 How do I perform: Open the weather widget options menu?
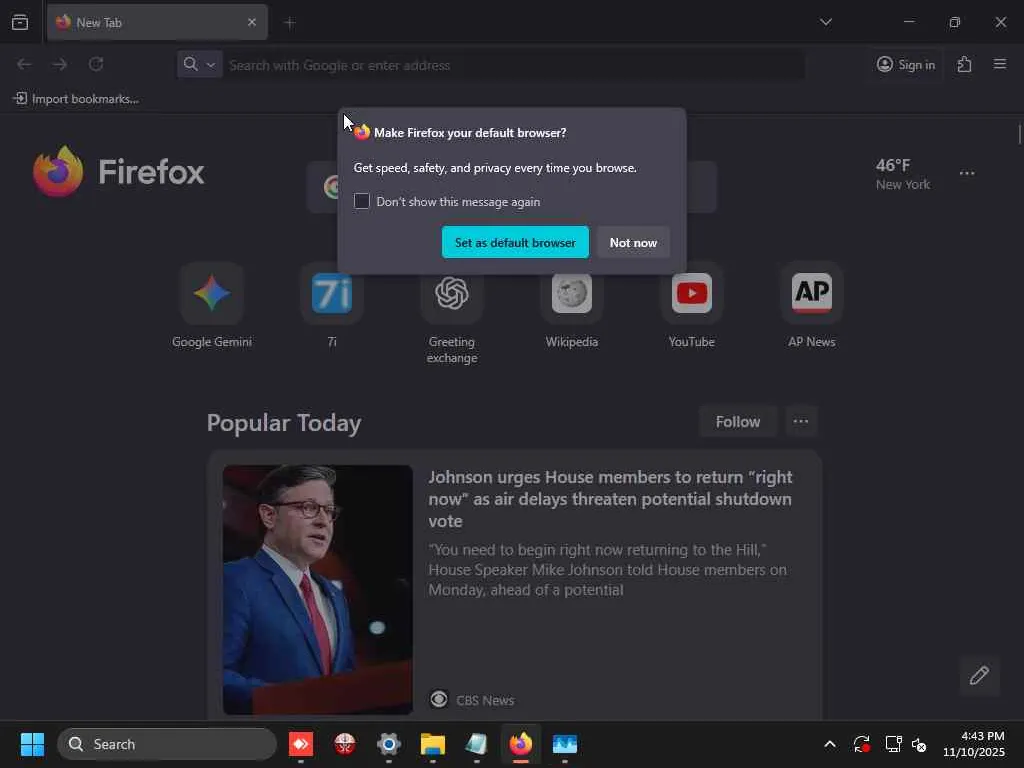(967, 173)
